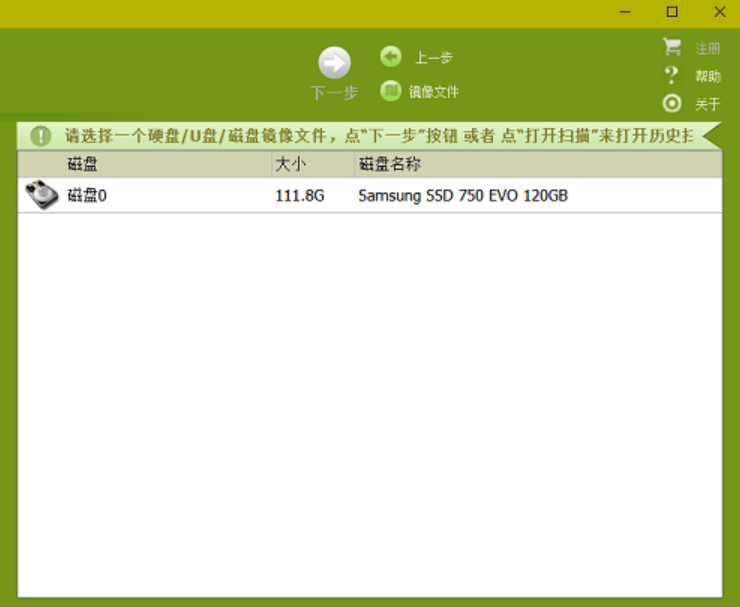Open a disk image via 镜像文件
740x607 pixels.
tap(434, 92)
